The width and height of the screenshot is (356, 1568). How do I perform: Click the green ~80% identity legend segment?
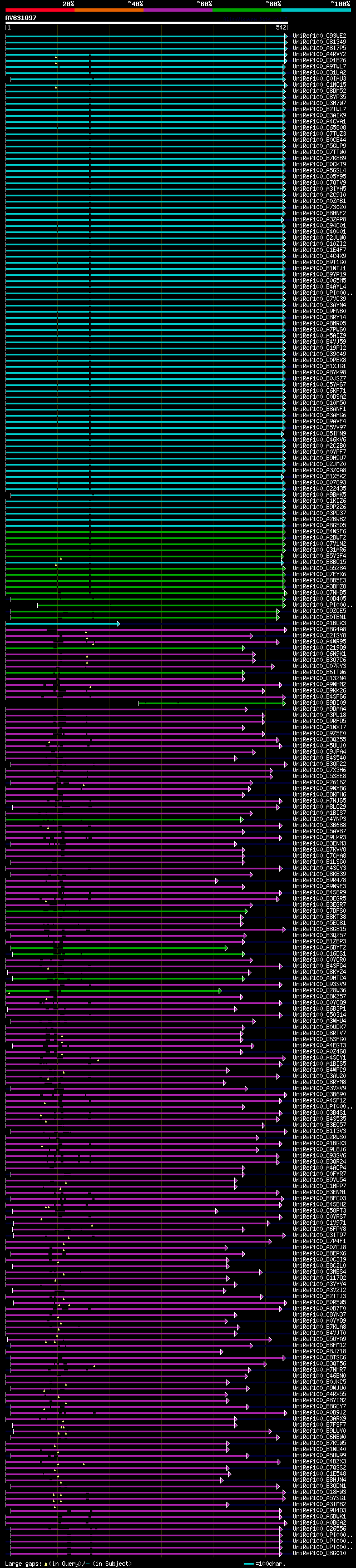(247, 10)
